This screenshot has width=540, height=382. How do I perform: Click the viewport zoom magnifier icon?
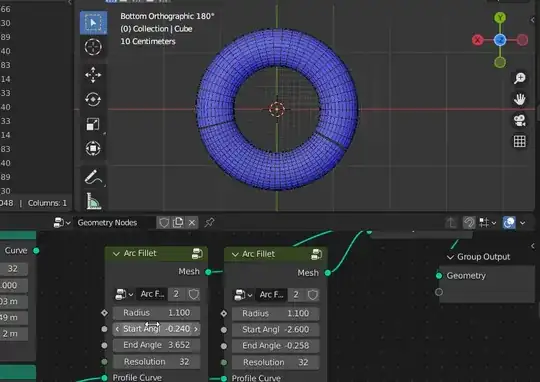(x=520, y=79)
